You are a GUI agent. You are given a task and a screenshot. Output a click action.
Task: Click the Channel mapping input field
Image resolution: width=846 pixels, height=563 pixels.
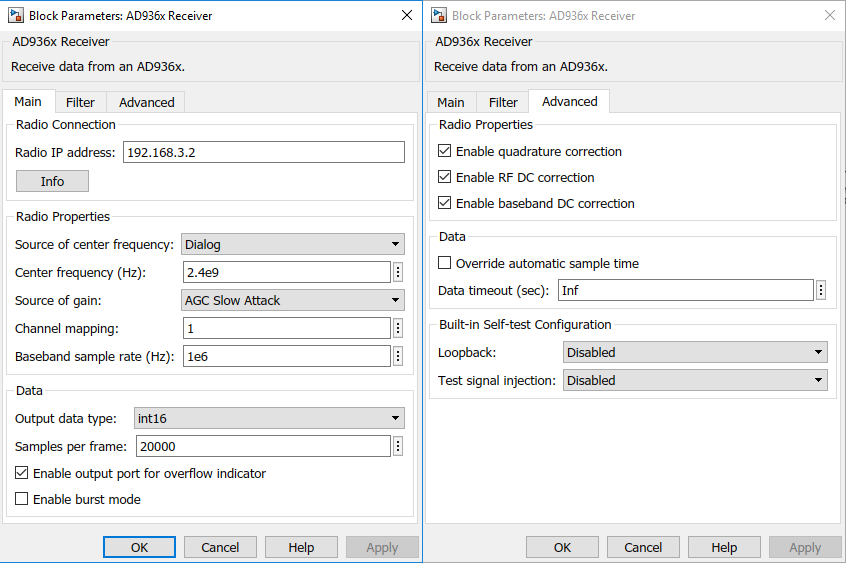286,328
